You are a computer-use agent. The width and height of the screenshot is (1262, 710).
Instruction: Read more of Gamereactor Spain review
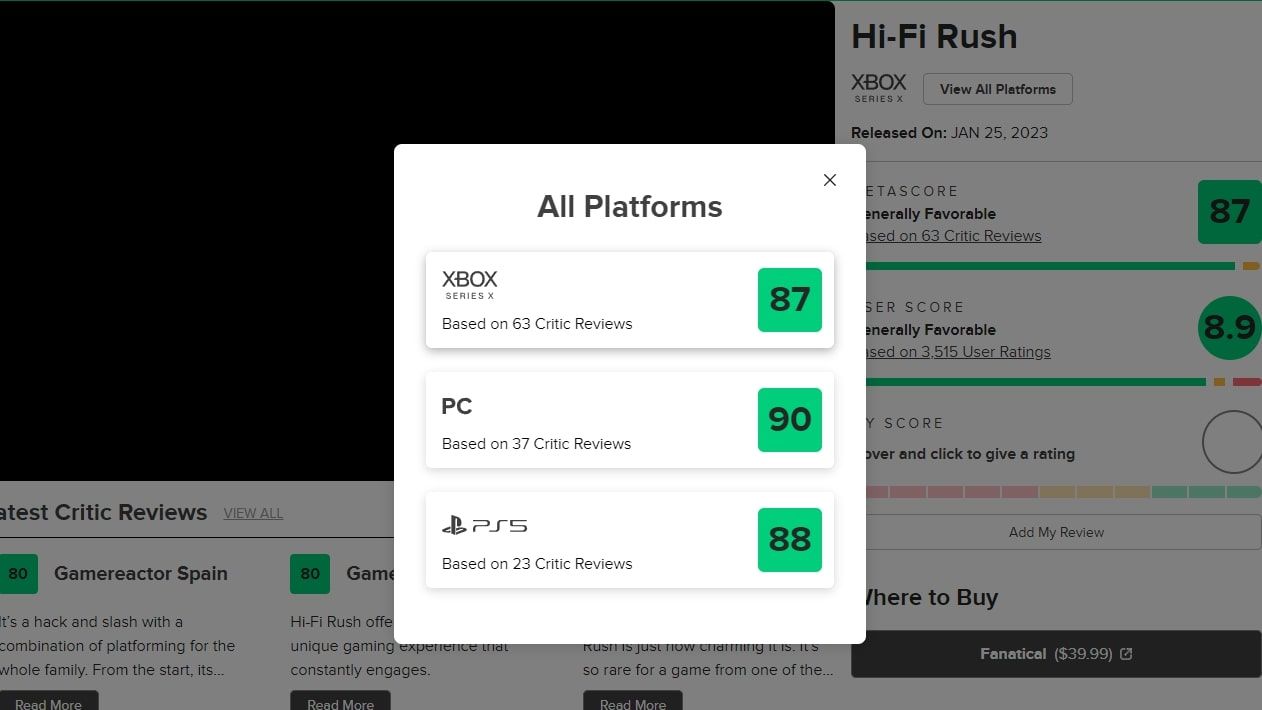48,702
